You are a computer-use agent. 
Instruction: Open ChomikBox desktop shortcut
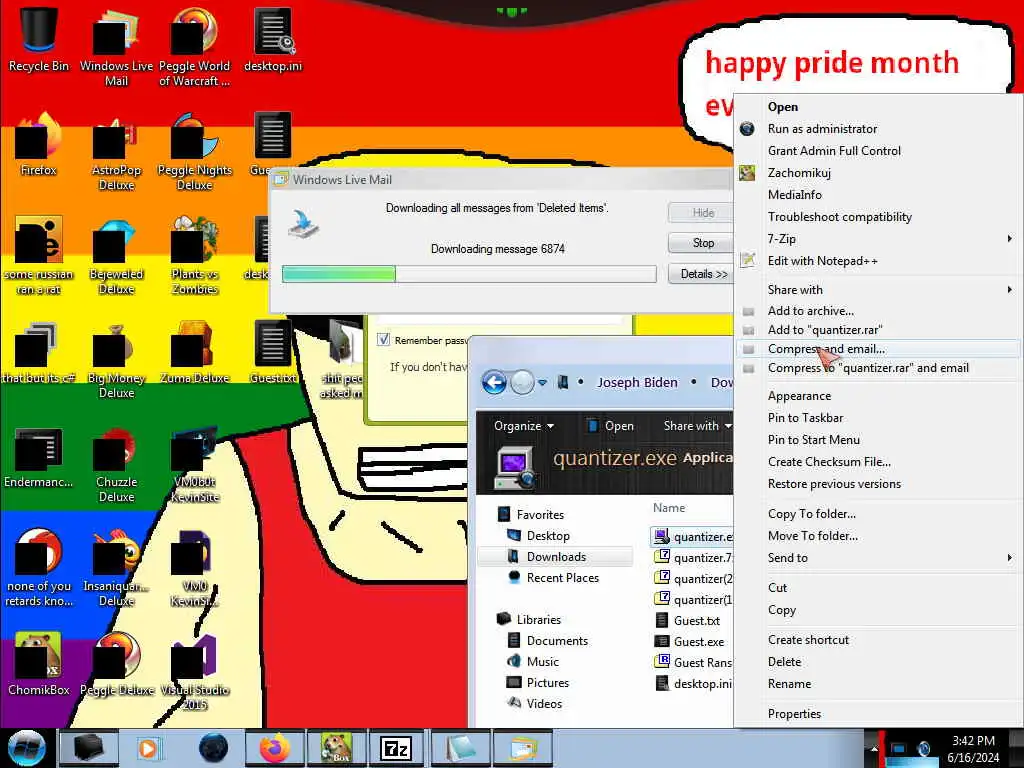point(39,663)
